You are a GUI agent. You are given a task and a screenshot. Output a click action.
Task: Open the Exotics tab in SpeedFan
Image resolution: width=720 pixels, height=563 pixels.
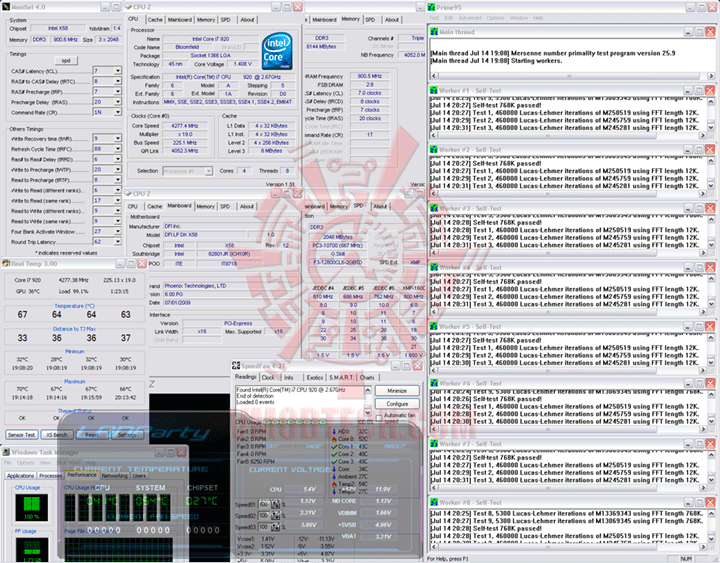point(315,377)
